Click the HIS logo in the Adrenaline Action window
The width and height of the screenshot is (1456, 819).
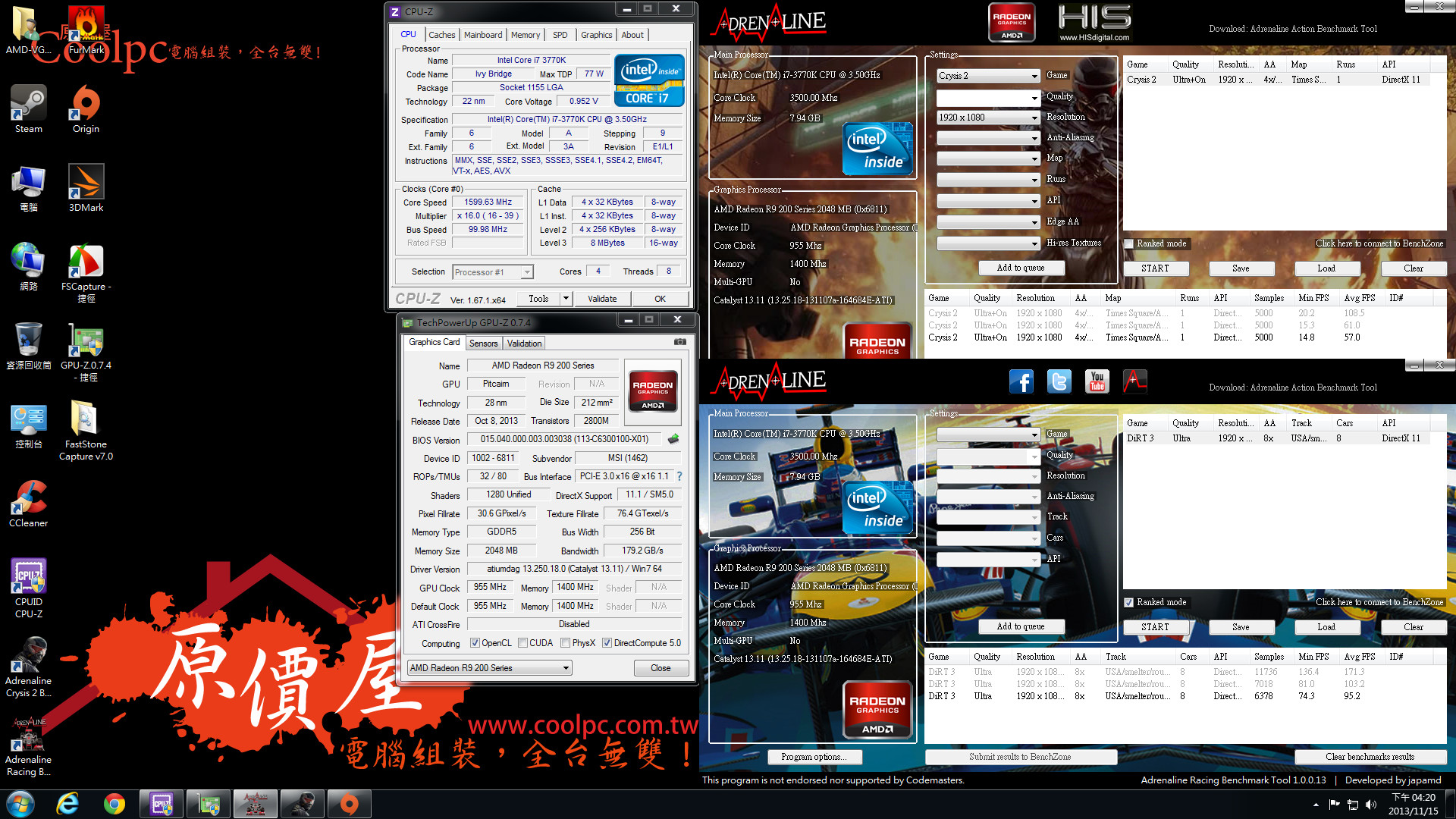[1094, 21]
